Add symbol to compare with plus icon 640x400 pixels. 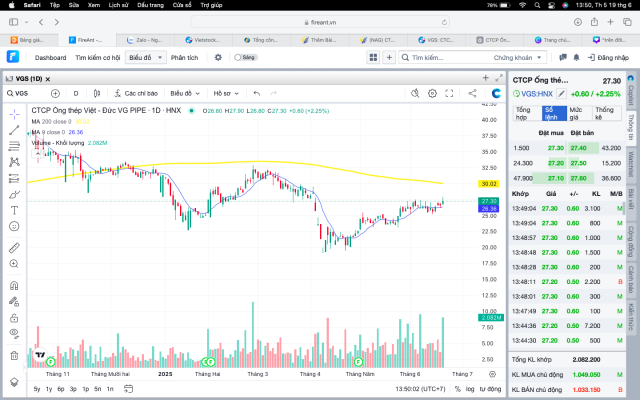(55, 93)
